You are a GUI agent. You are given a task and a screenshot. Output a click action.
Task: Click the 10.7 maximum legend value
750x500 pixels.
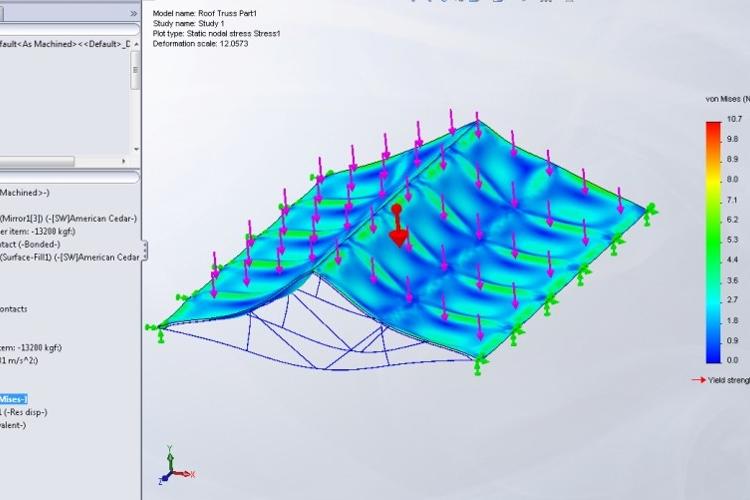[734, 119]
